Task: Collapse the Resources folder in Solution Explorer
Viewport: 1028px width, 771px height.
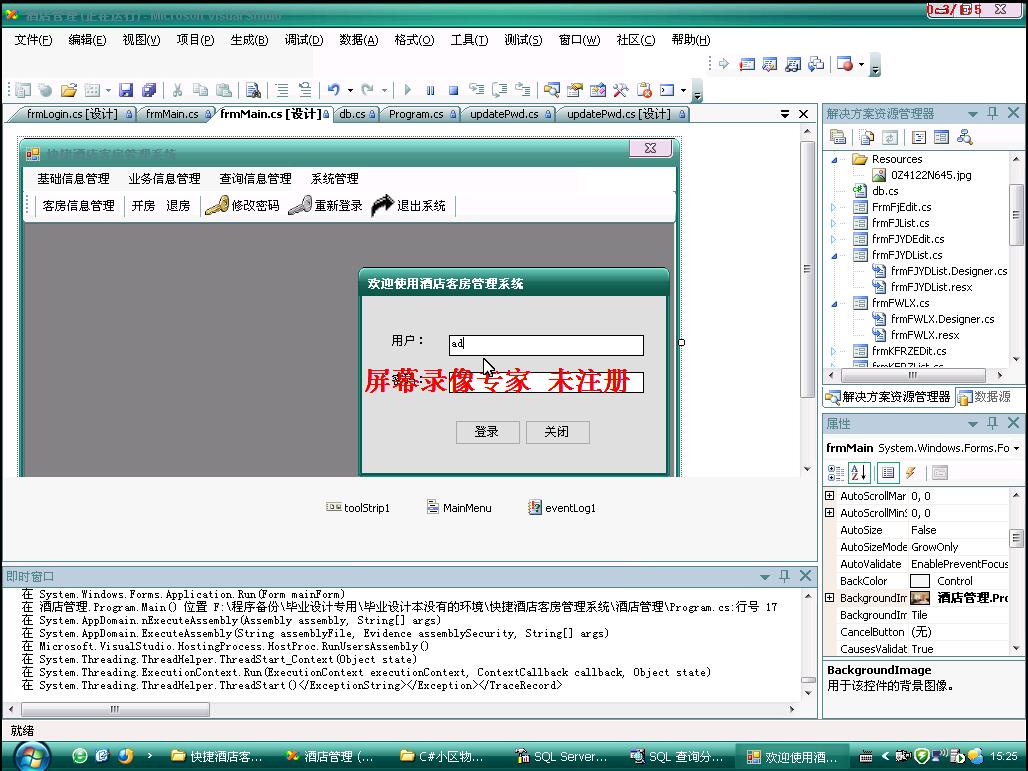Action: pos(834,159)
